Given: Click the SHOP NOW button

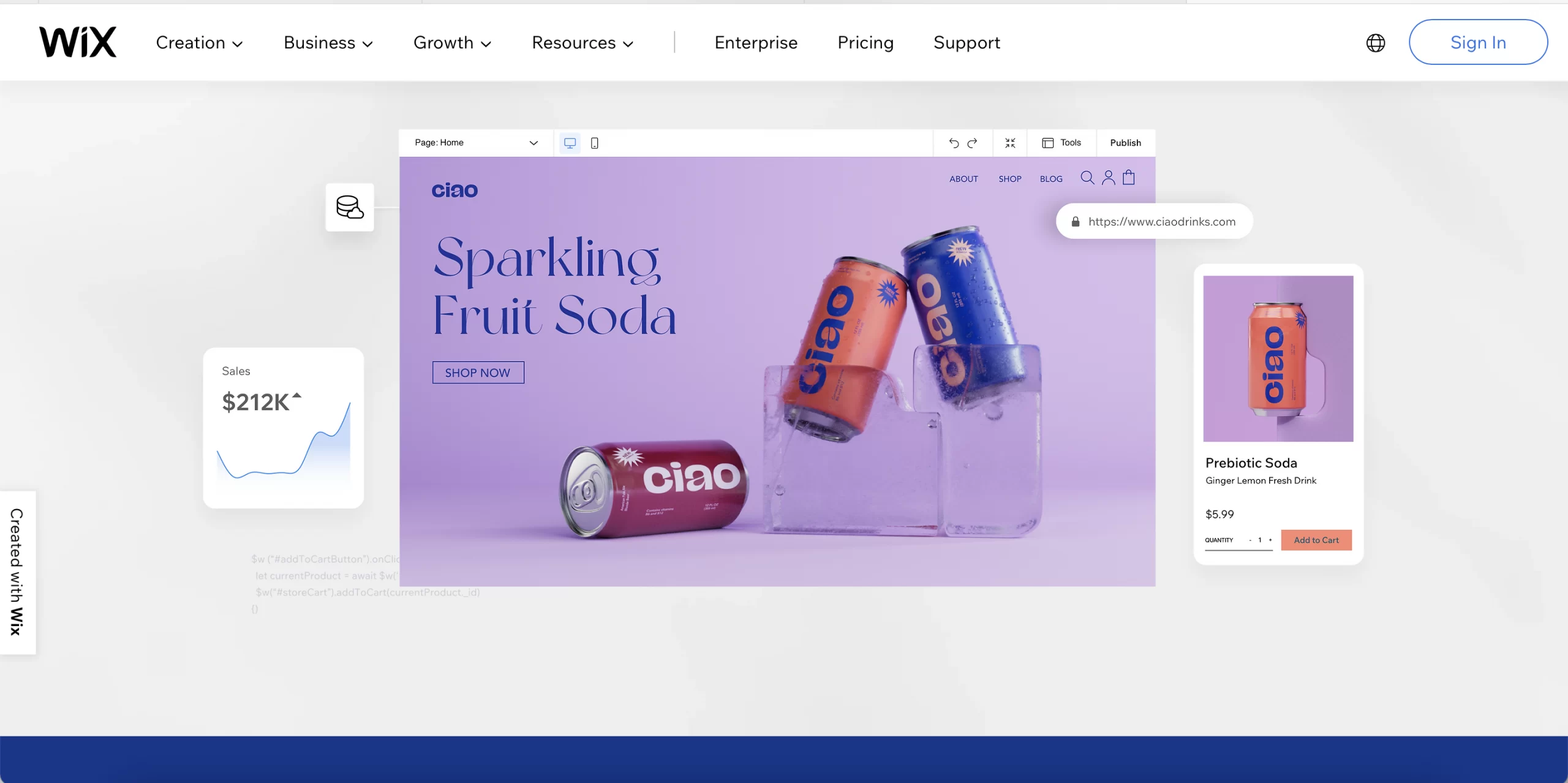Looking at the screenshot, I should coord(477,372).
